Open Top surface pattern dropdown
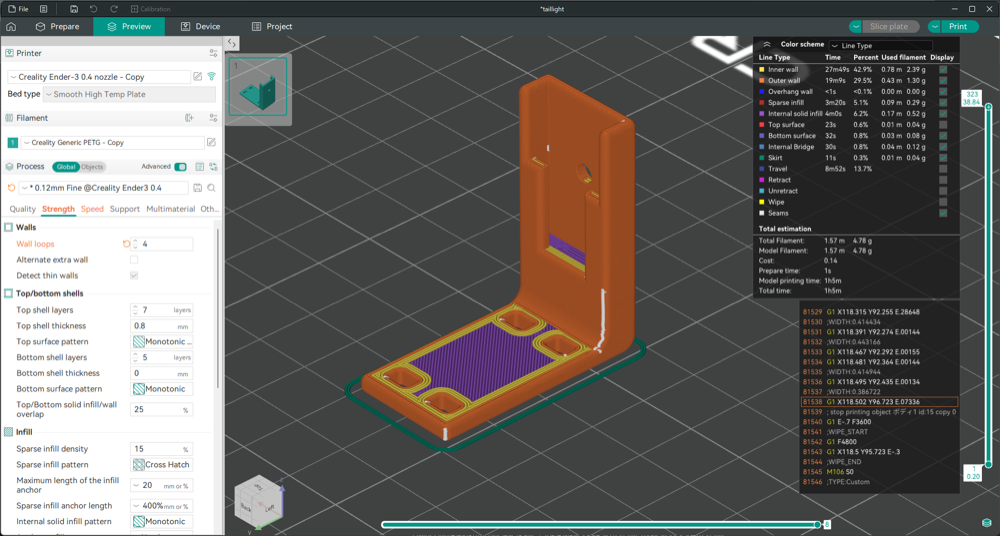 [162, 341]
